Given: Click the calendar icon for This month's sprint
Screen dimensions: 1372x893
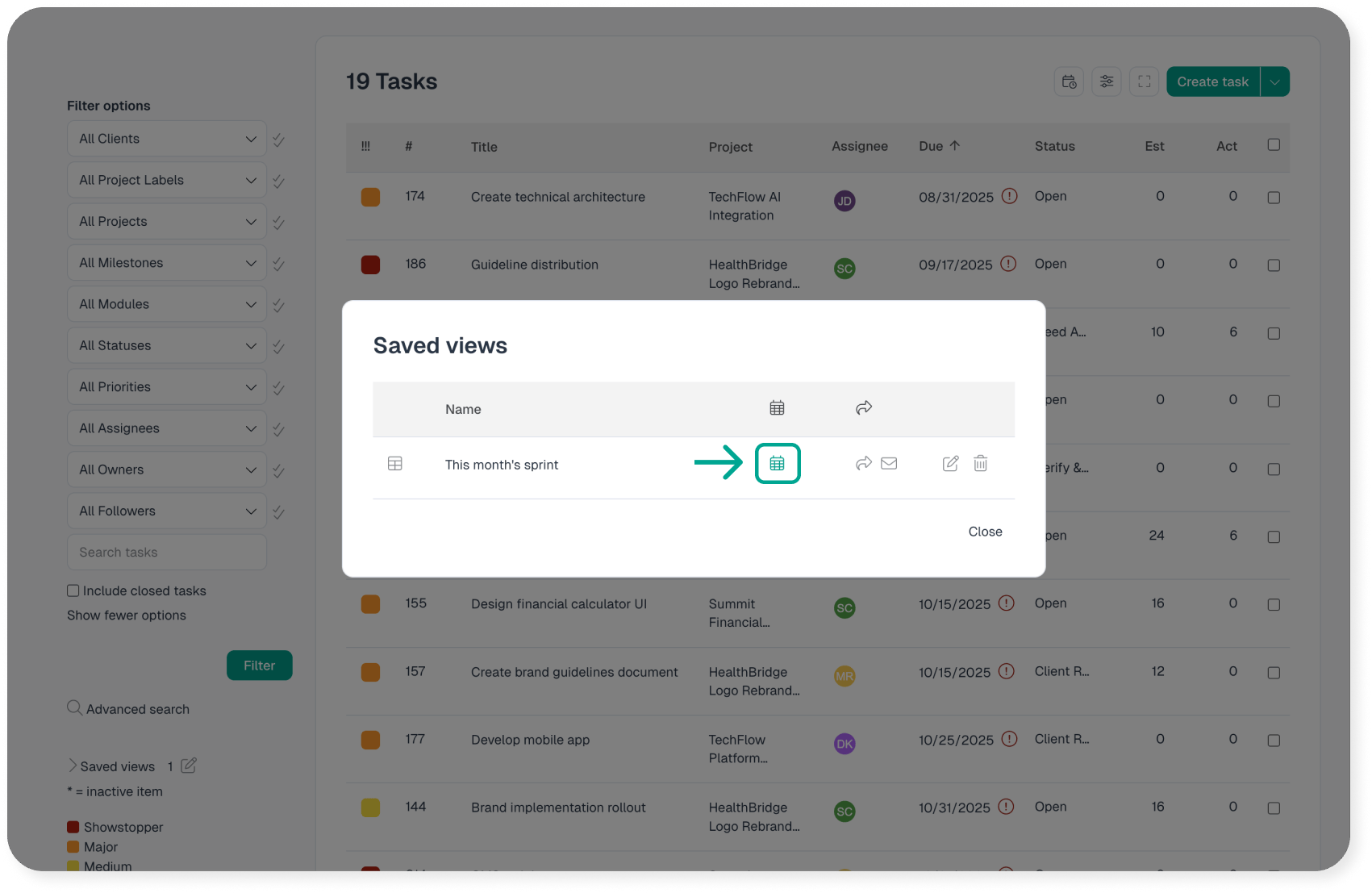Looking at the screenshot, I should click(777, 464).
